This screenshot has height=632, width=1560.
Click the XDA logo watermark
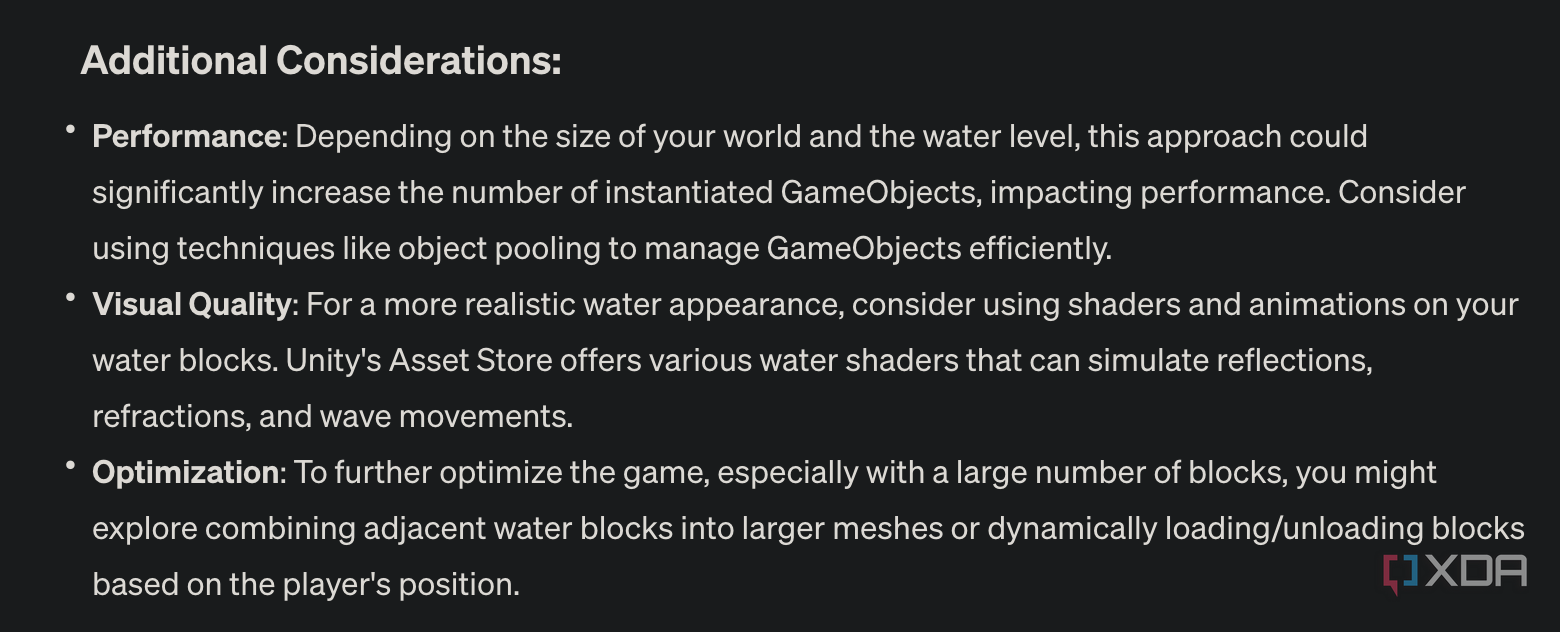(x=1455, y=574)
